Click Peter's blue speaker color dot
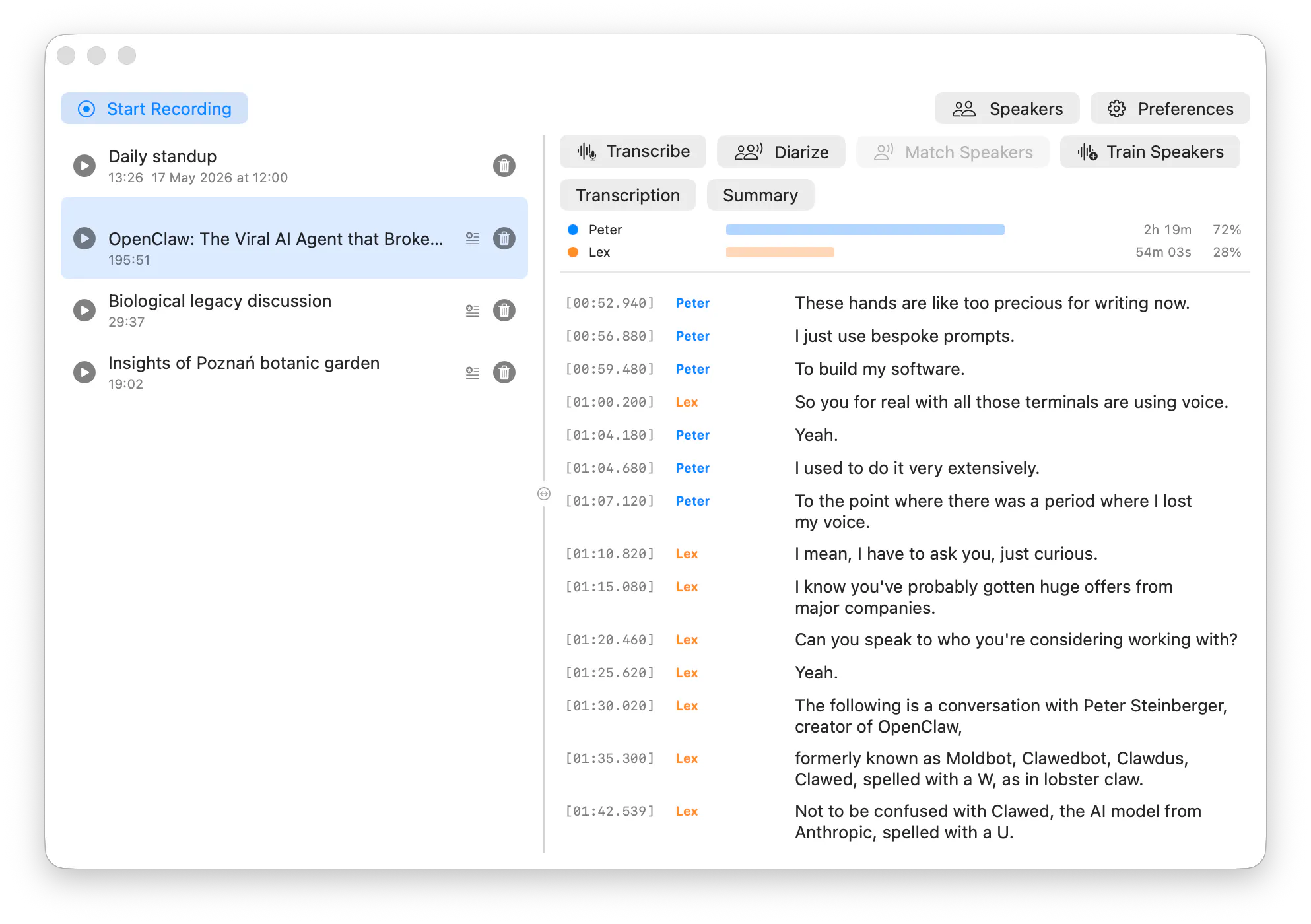This screenshot has width=1311, height=924. (x=573, y=230)
